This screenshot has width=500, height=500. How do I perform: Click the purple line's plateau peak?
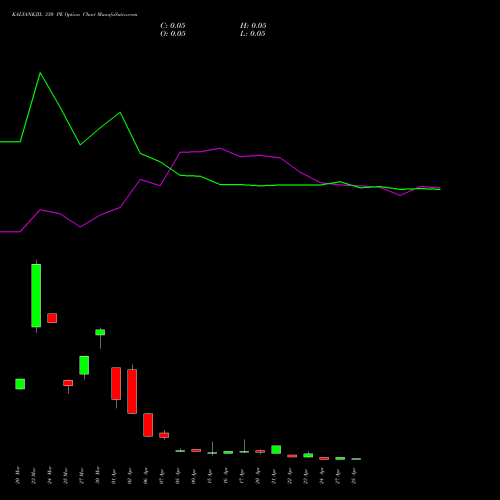pos(220,148)
